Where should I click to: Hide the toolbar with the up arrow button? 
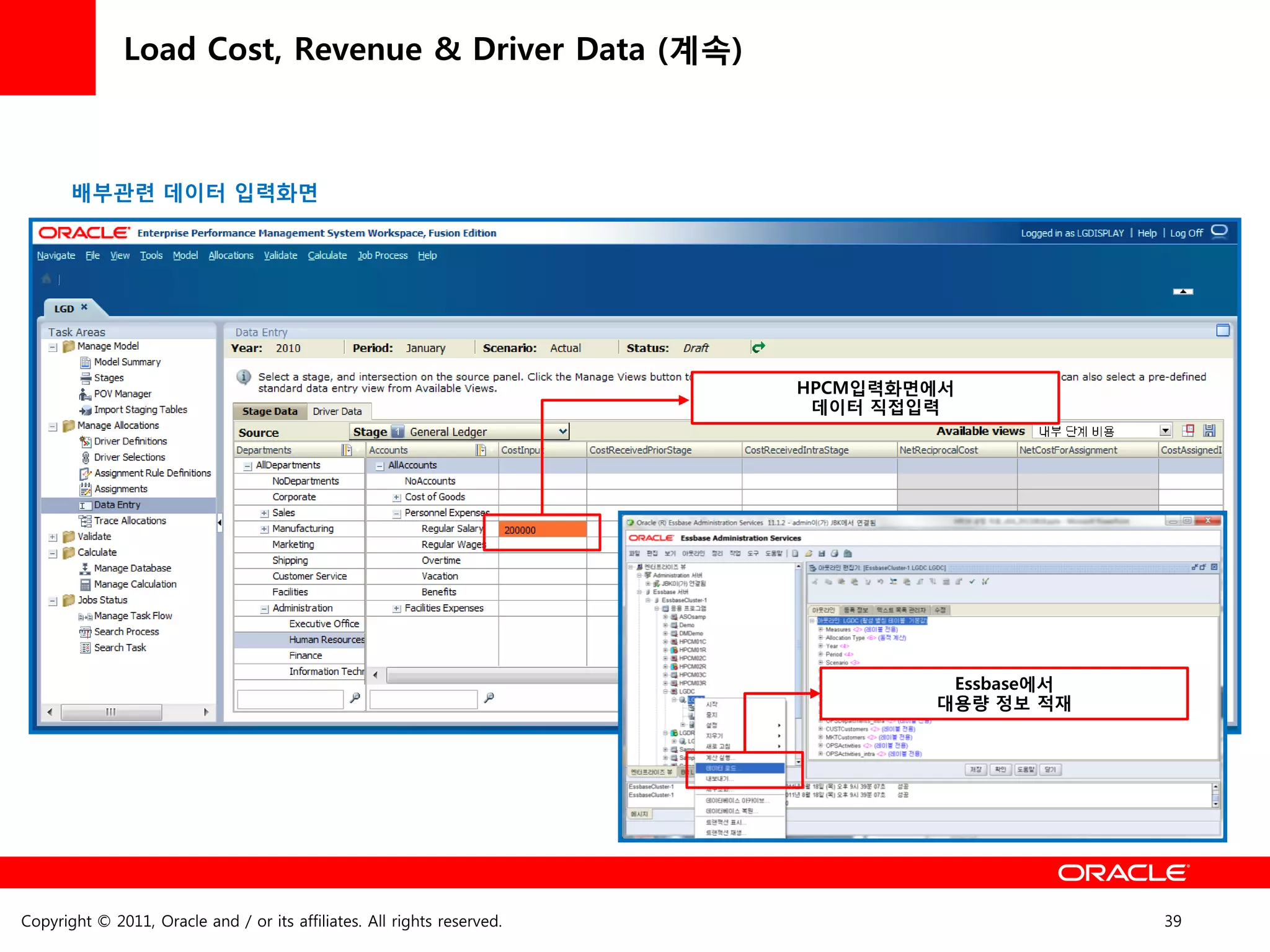[x=1183, y=291]
